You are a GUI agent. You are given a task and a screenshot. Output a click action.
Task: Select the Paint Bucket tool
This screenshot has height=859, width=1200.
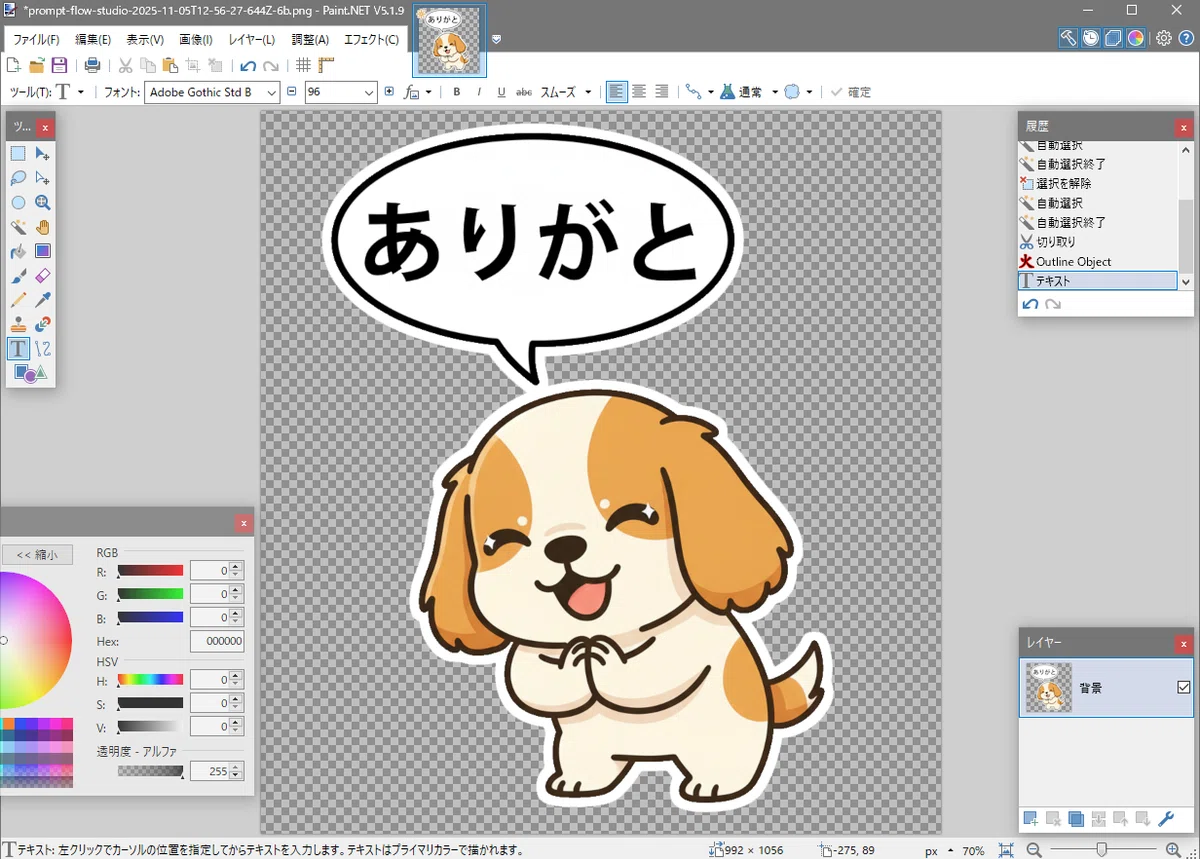tap(18, 251)
